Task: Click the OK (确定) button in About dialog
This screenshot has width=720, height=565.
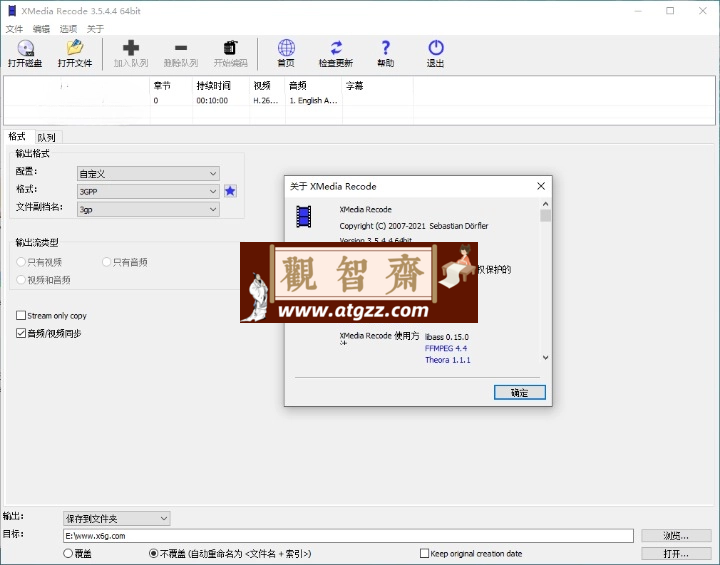Action: click(x=520, y=393)
